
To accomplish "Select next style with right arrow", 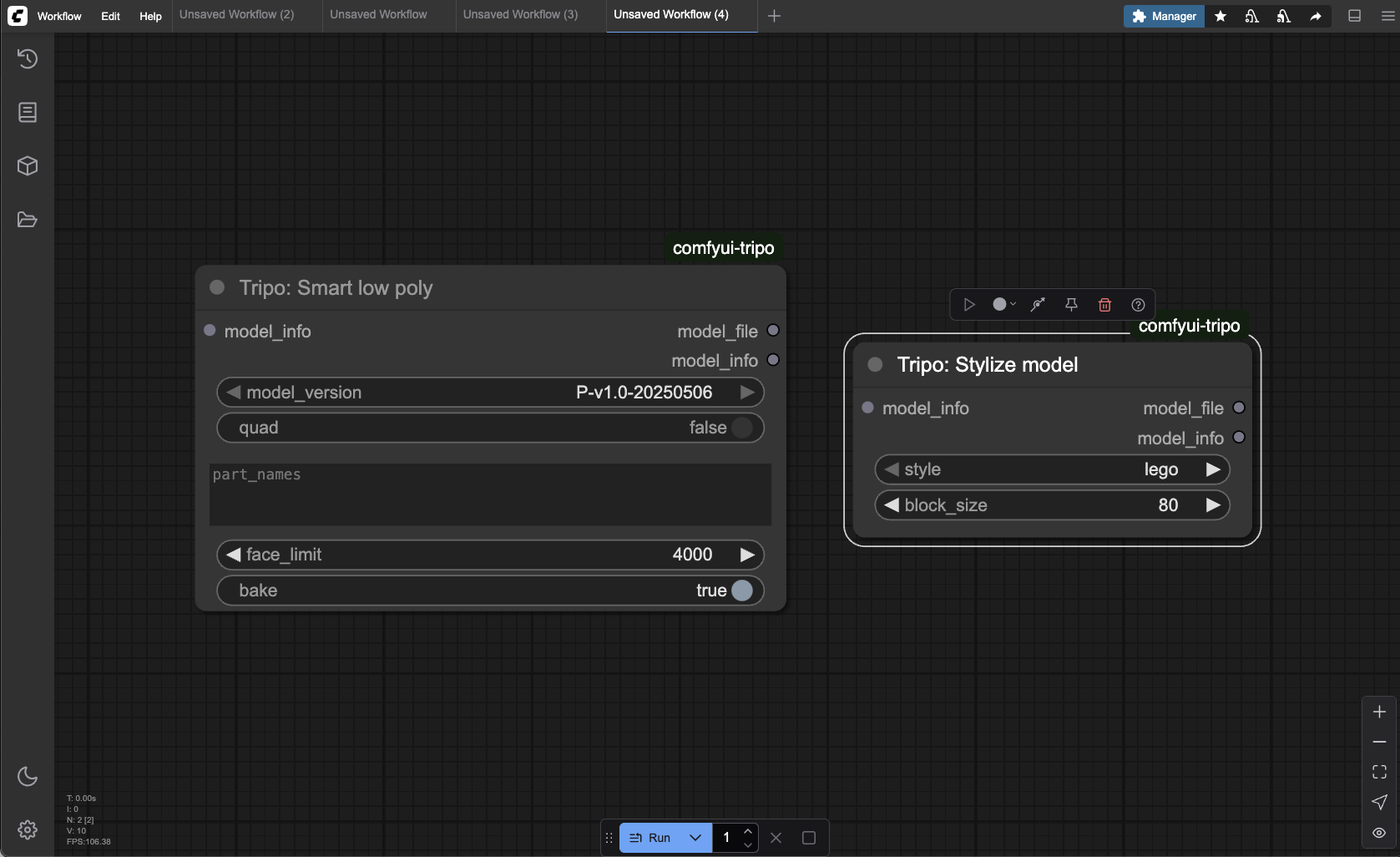I will coord(1213,469).
